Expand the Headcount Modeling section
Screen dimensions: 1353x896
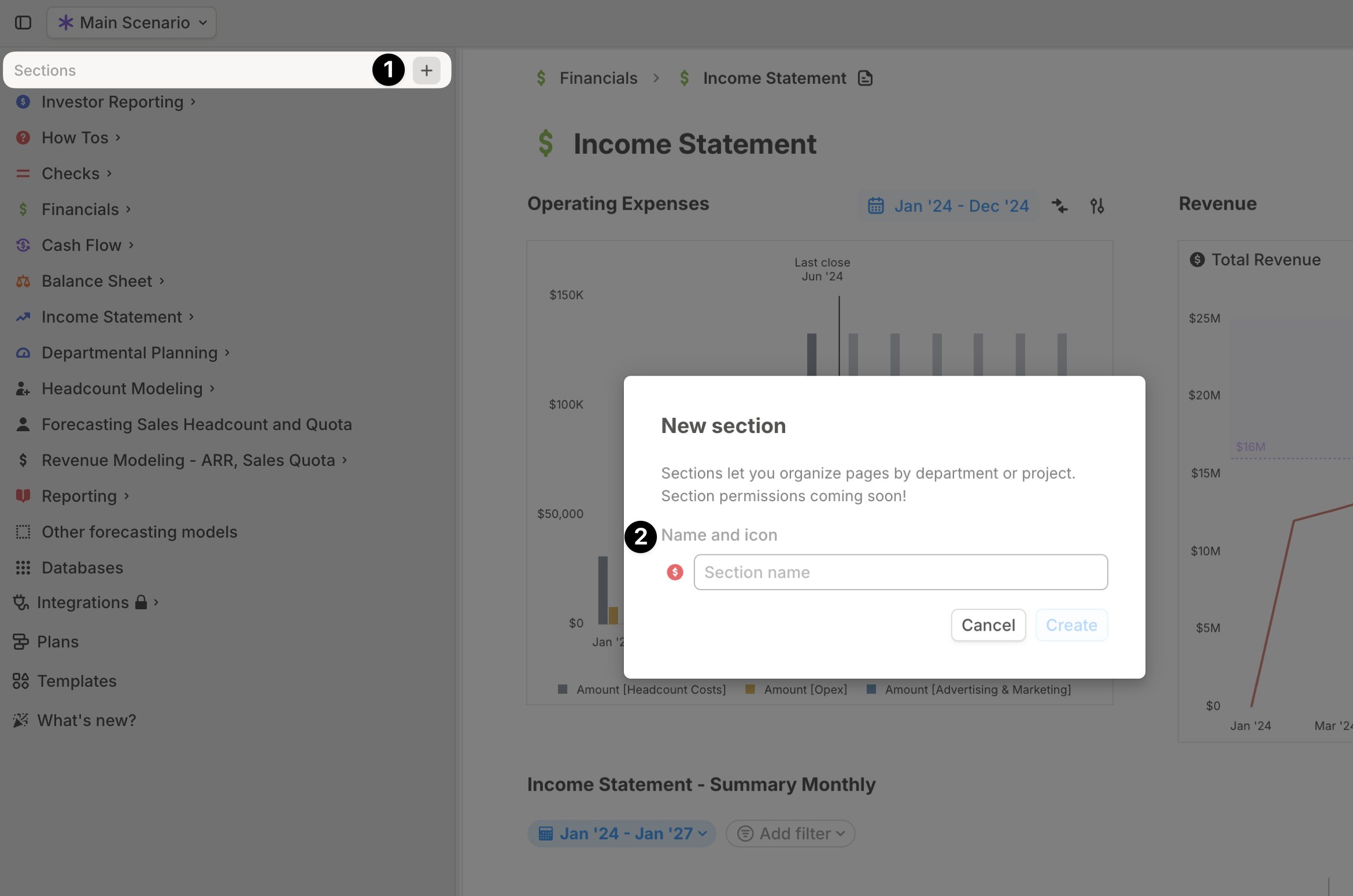click(x=122, y=388)
